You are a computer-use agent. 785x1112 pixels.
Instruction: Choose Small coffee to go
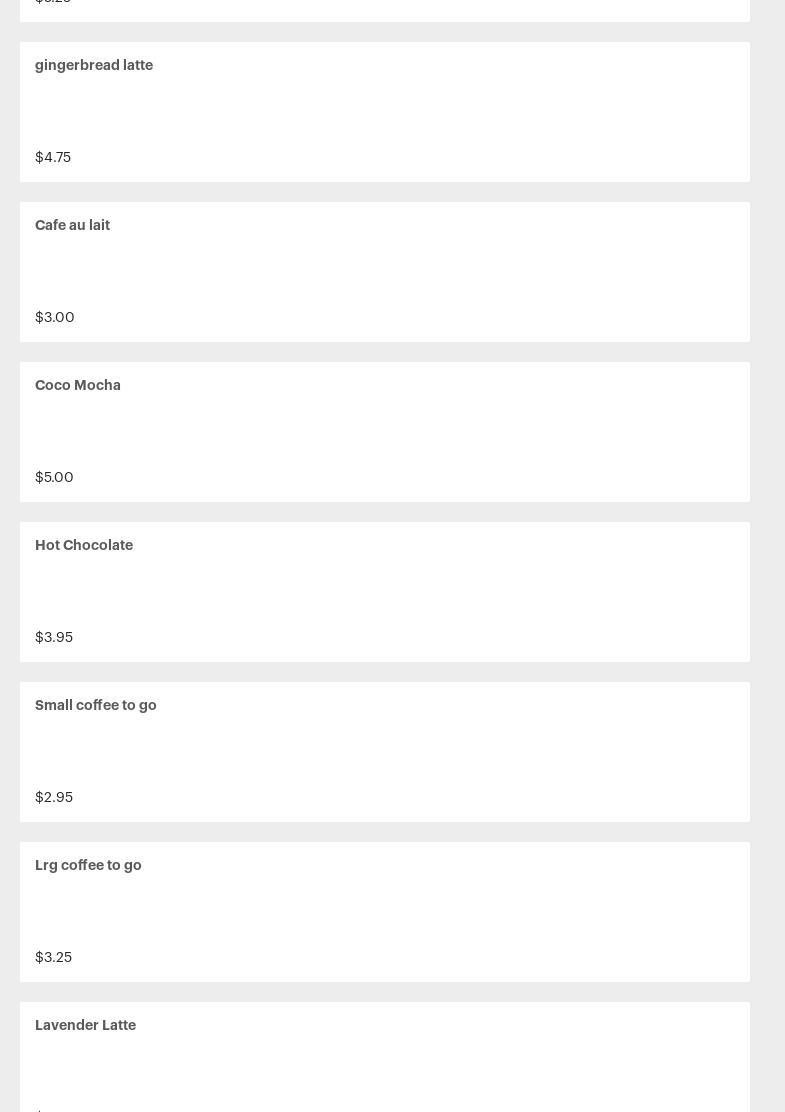click(x=96, y=706)
